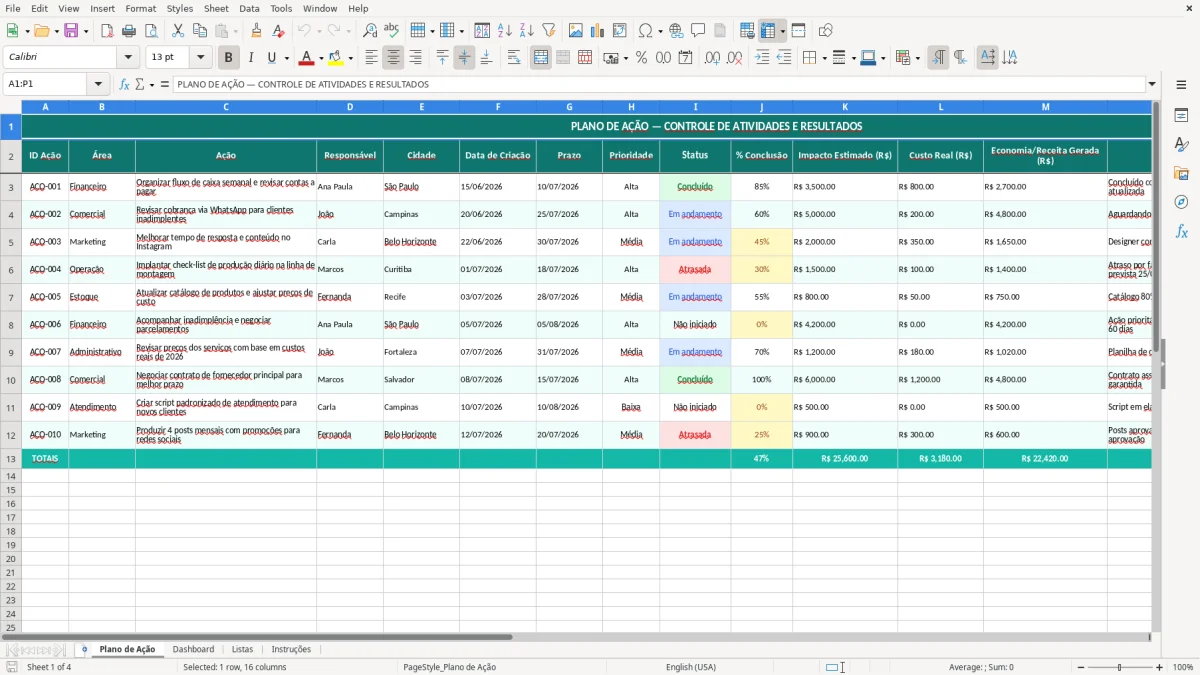The image size is (1200, 675).
Task: Apply red font color swatch
Action: [306, 58]
